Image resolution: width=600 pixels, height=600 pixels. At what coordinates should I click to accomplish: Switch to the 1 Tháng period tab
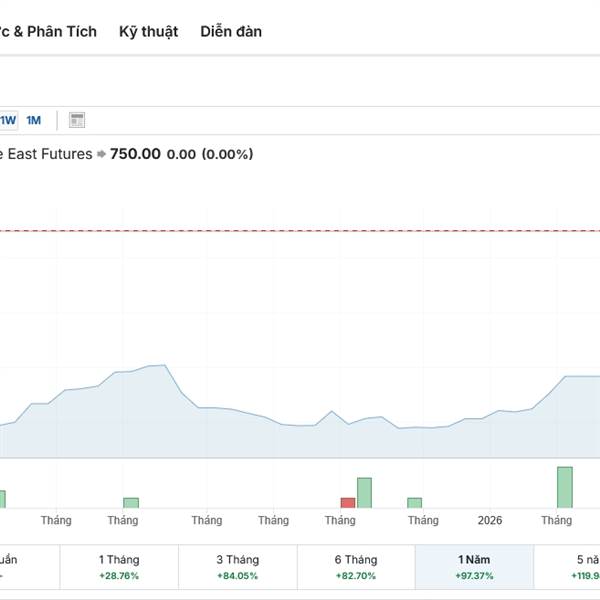(x=119, y=566)
